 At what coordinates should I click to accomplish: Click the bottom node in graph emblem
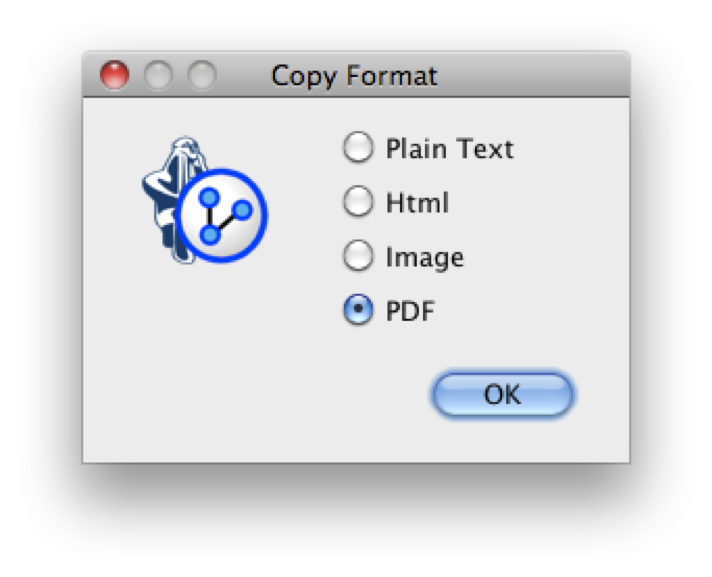[210, 235]
